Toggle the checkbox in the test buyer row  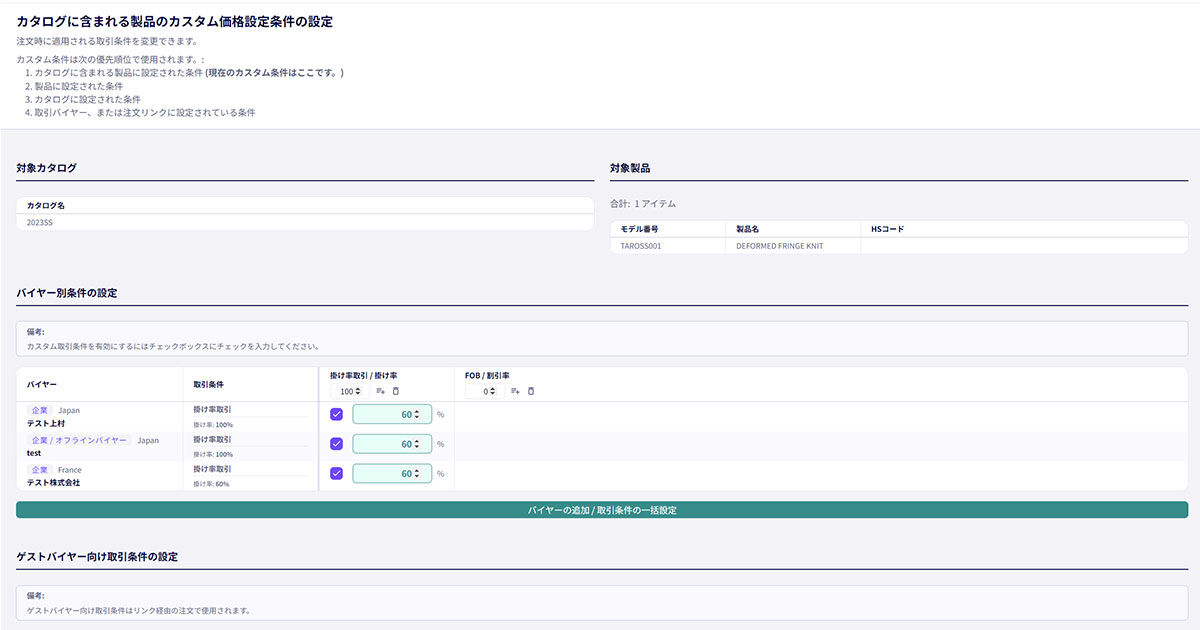pos(336,444)
